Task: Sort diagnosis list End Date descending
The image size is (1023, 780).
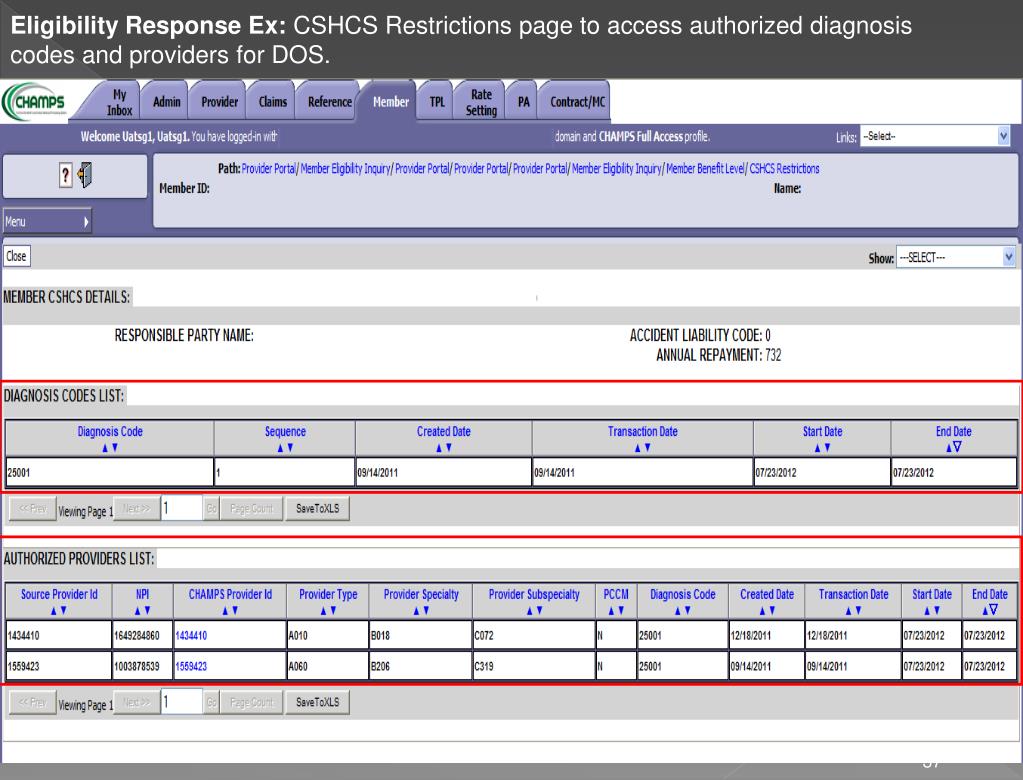Action: point(957,447)
